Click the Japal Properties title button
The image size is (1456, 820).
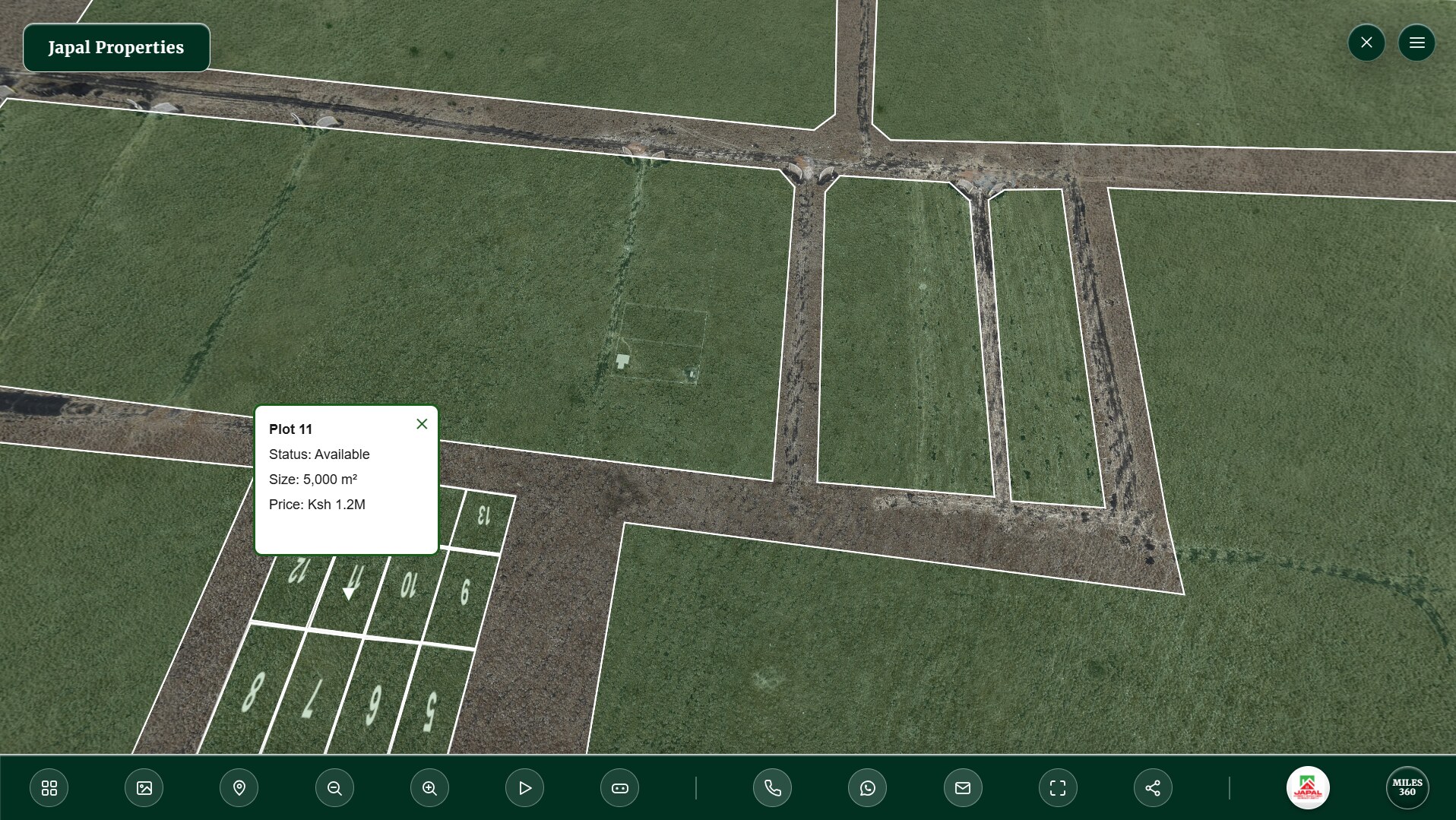pos(116,47)
